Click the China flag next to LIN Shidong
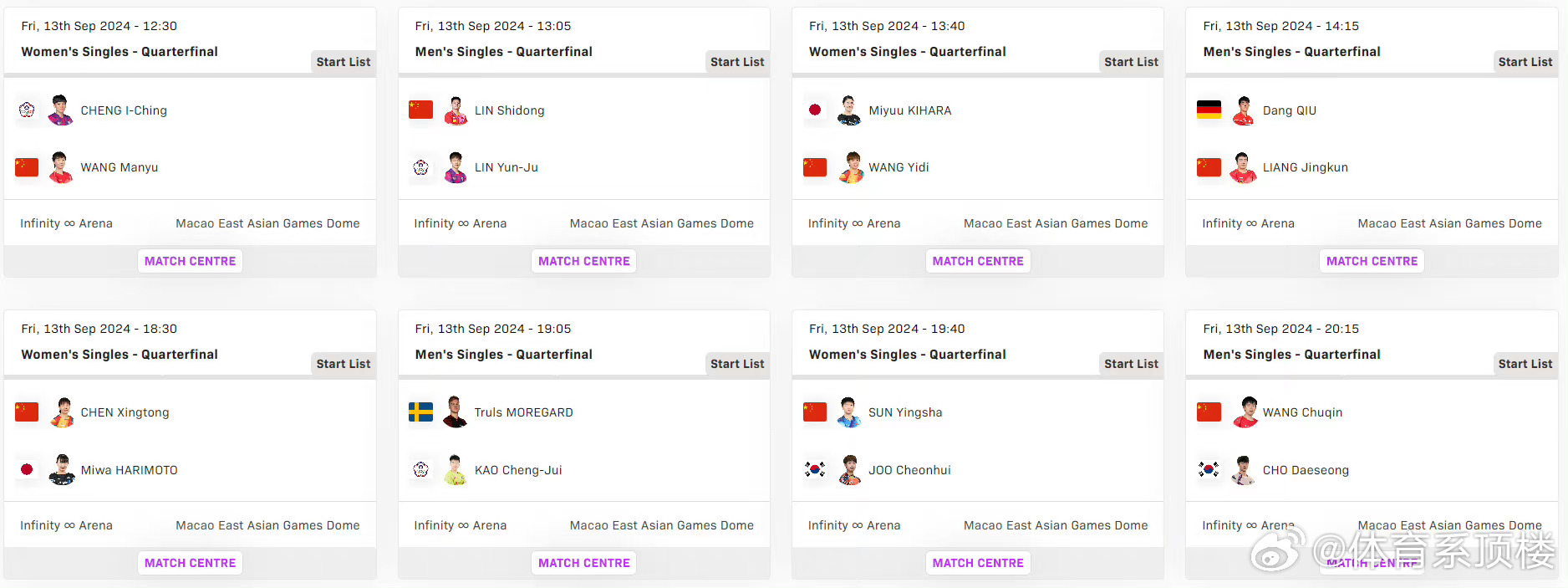Viewport: 1568px width, 588px height. click(x=420, y=110)
